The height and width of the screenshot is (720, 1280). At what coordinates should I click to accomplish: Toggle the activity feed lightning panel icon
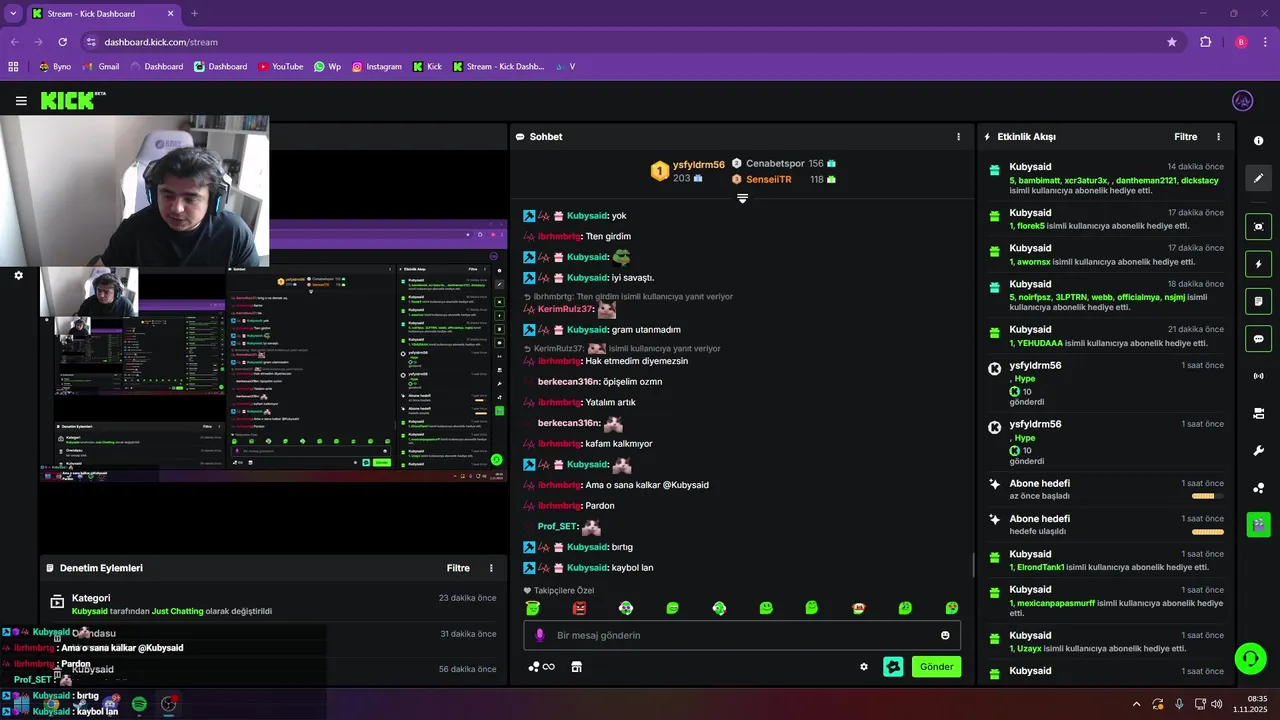1258,264
